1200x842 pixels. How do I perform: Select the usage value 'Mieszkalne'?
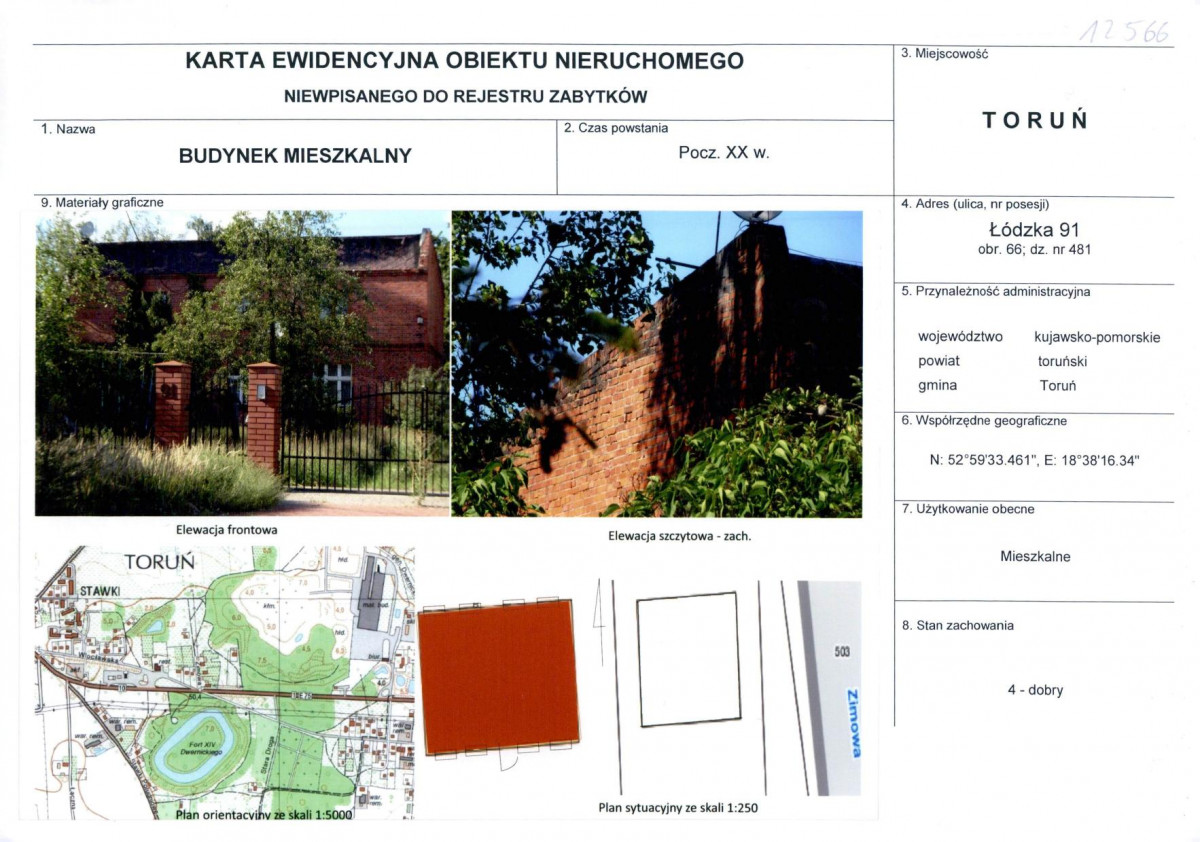(x=1035, y=556)
